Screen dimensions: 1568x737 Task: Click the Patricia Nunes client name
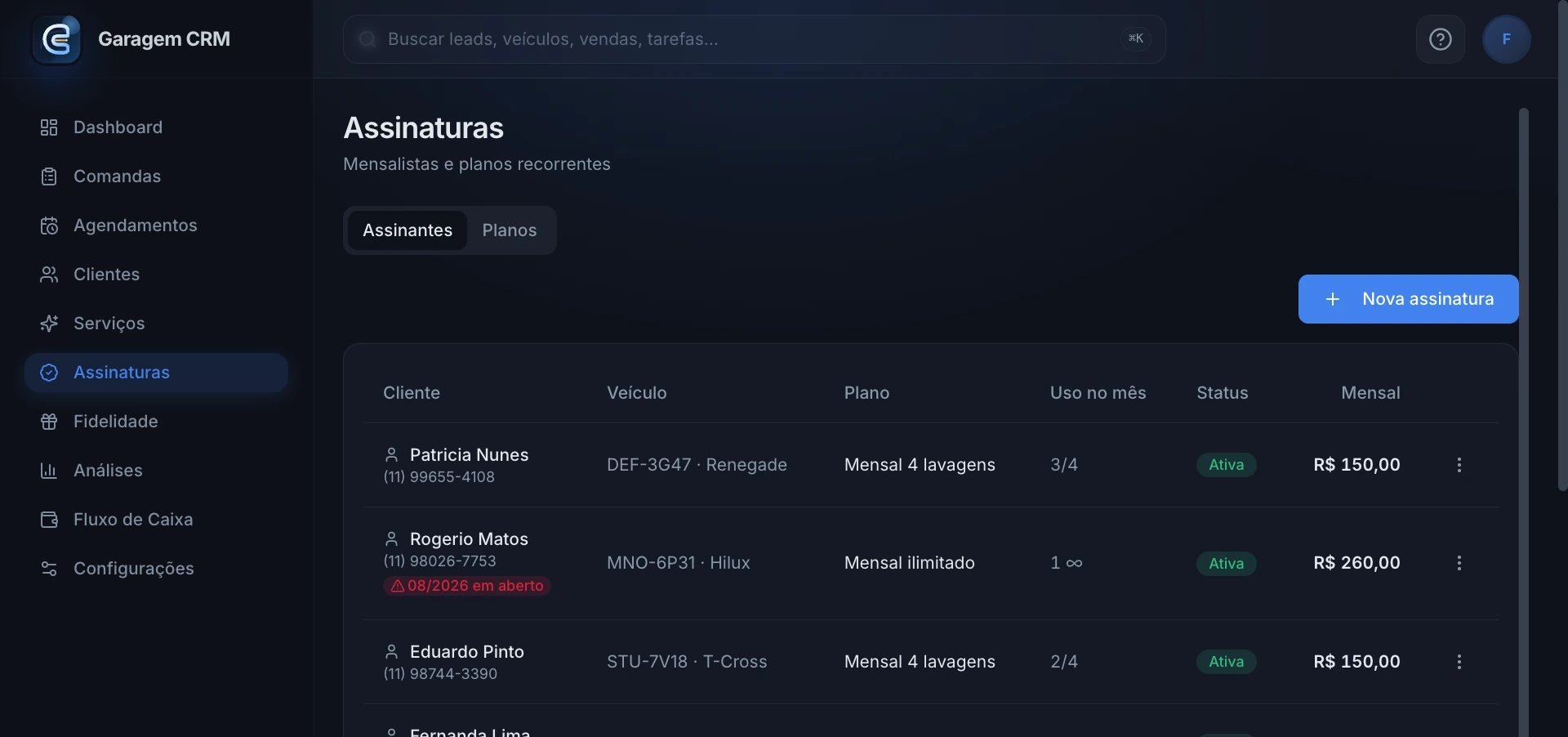[x=469, y=455]
